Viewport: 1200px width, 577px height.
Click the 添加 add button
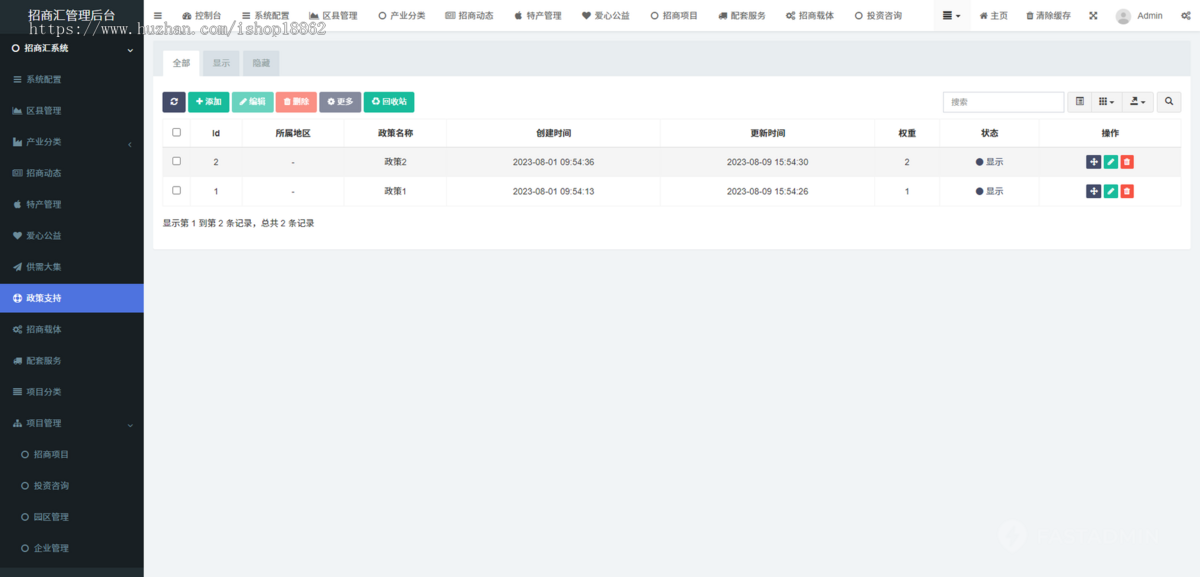tap(207, 102)
